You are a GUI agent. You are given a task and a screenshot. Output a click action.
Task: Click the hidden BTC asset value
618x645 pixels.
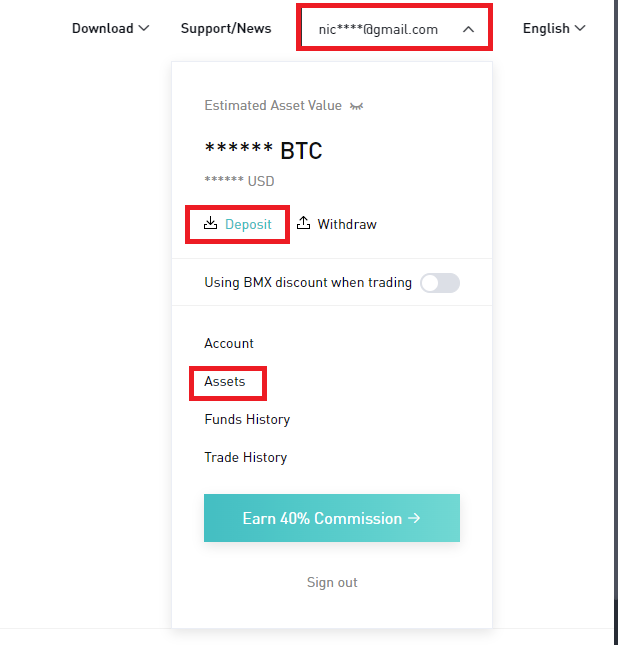[x=263, y=150]
